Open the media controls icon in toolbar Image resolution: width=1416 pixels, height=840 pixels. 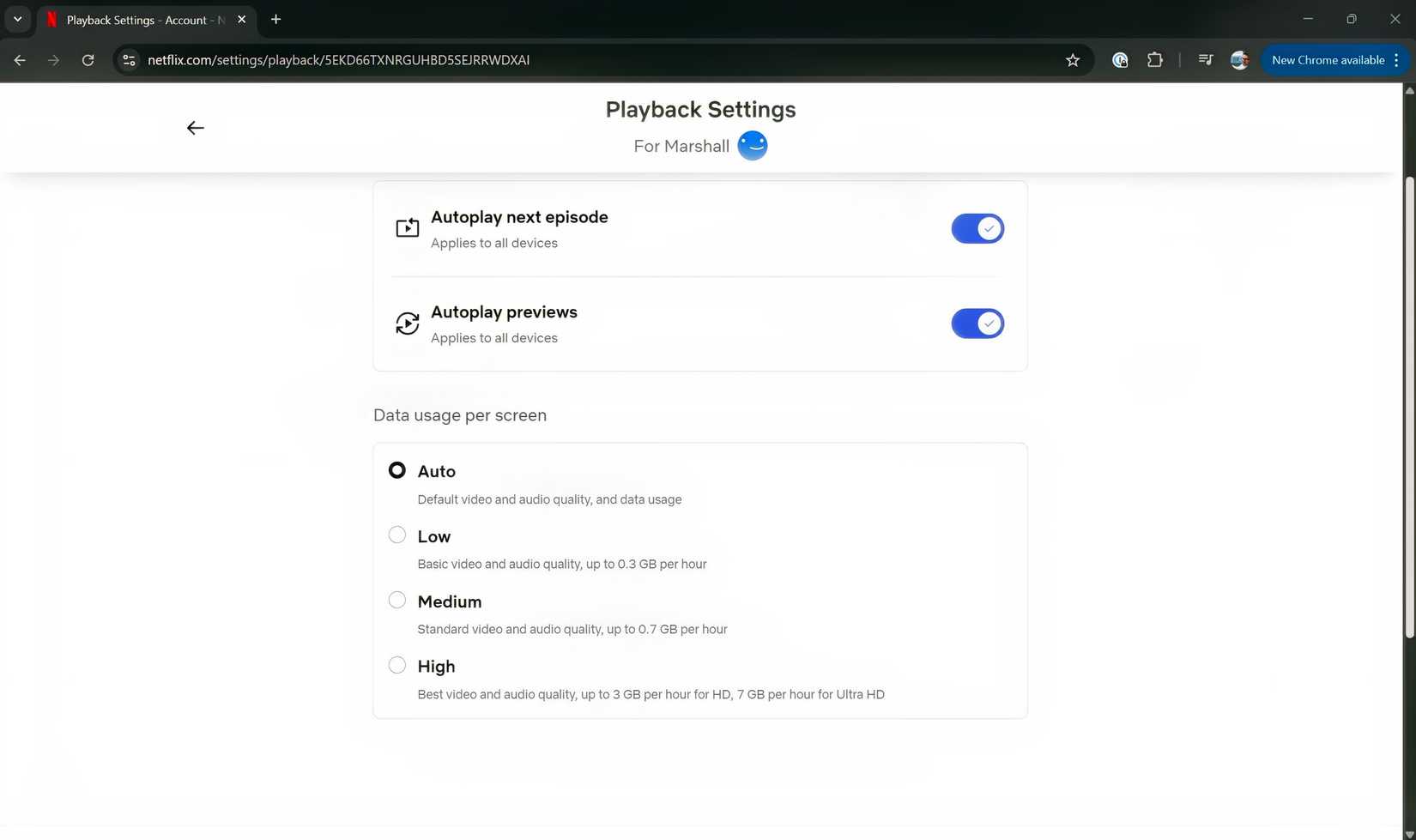[1206, 60]
